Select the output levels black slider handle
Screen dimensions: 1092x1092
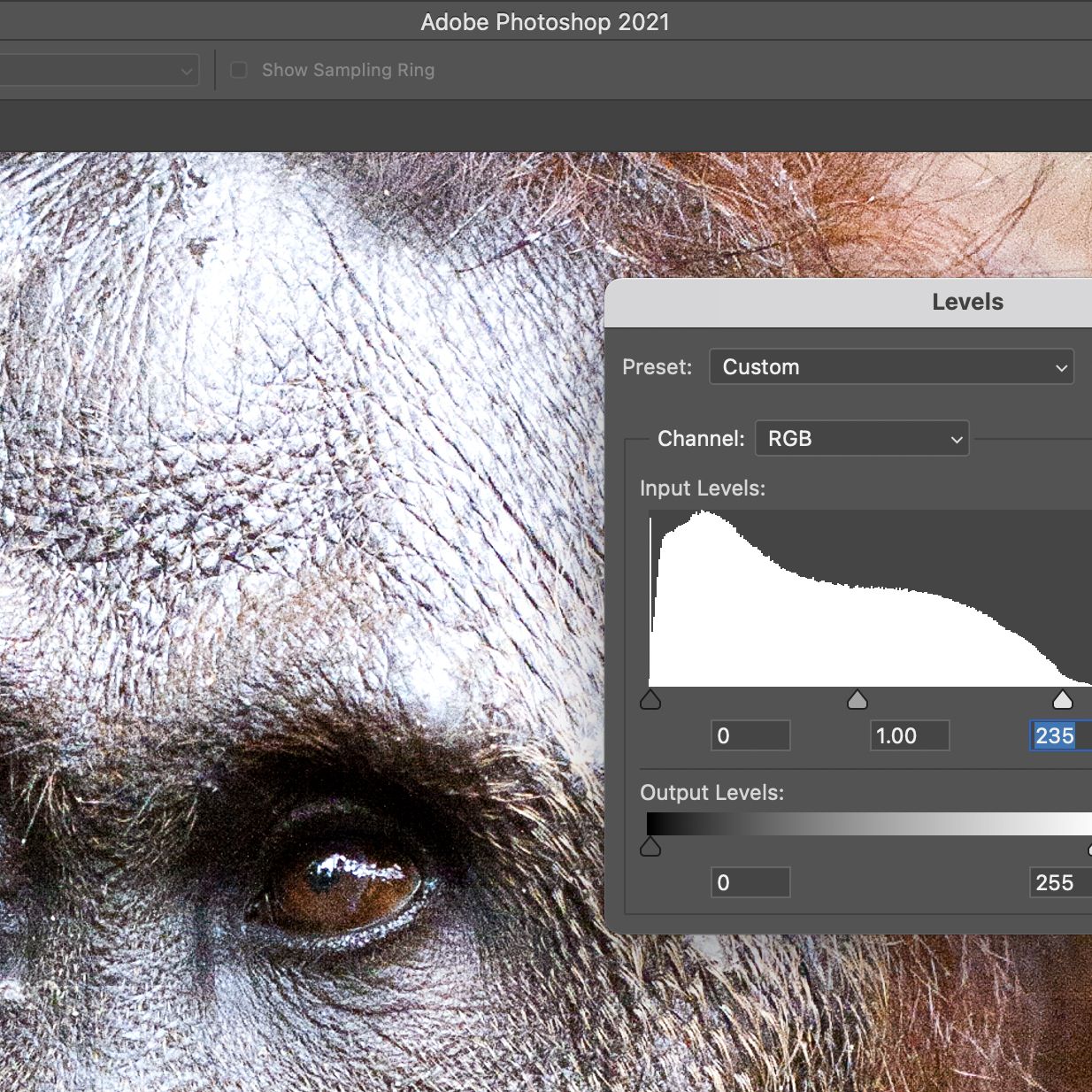(x=650, y=848)
